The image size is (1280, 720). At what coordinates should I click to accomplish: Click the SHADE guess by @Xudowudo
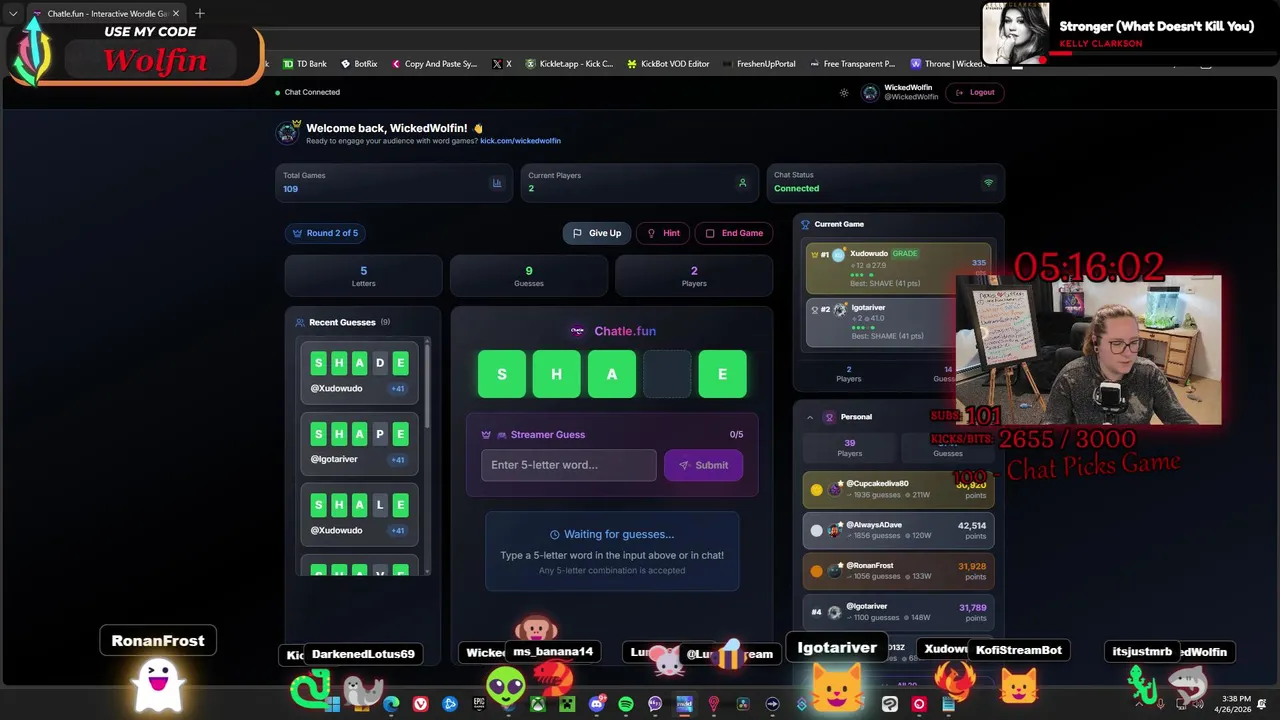pos(359,374)
